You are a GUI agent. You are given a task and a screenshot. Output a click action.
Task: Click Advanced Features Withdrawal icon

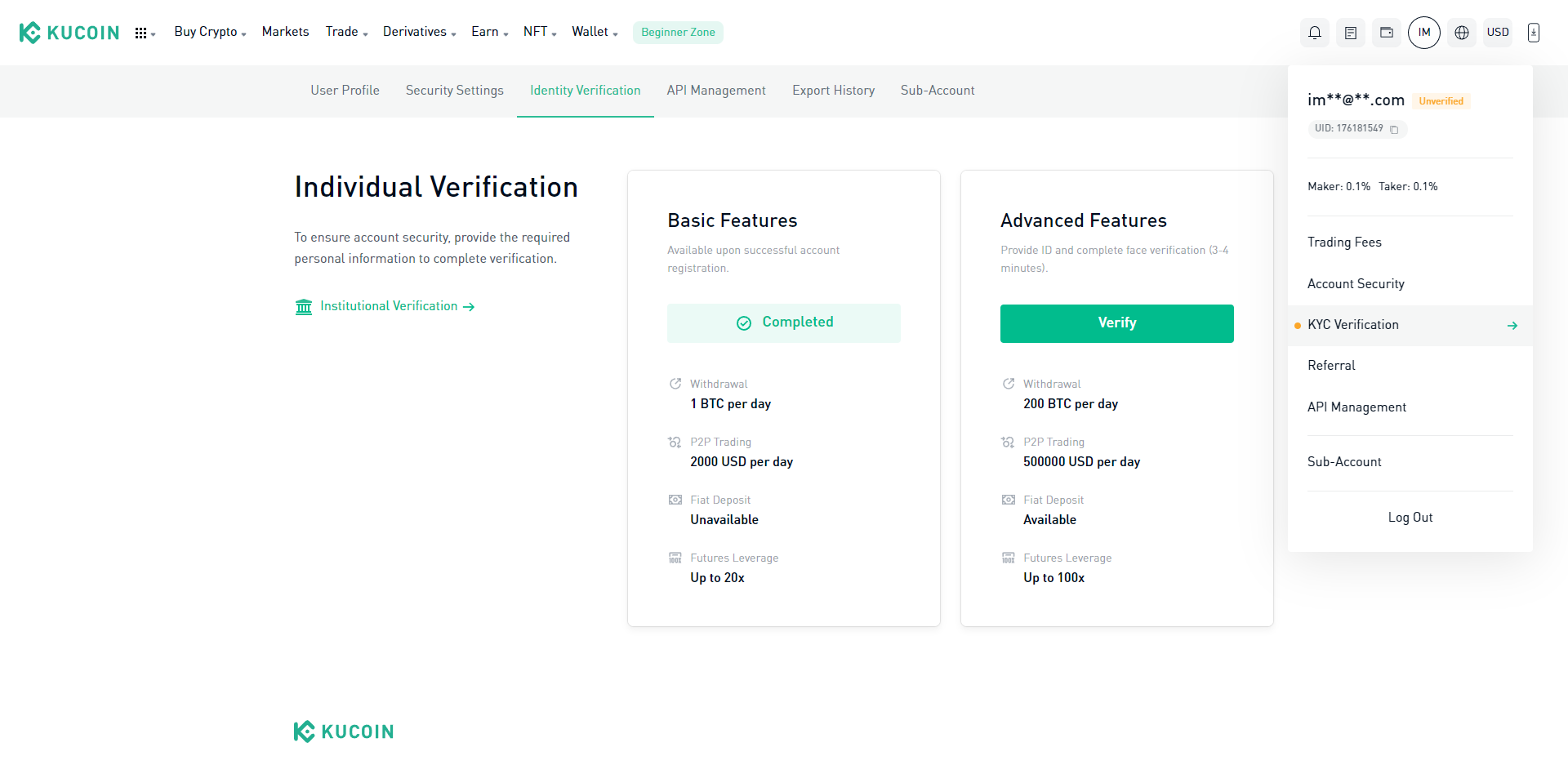(x=1009, y=384)
